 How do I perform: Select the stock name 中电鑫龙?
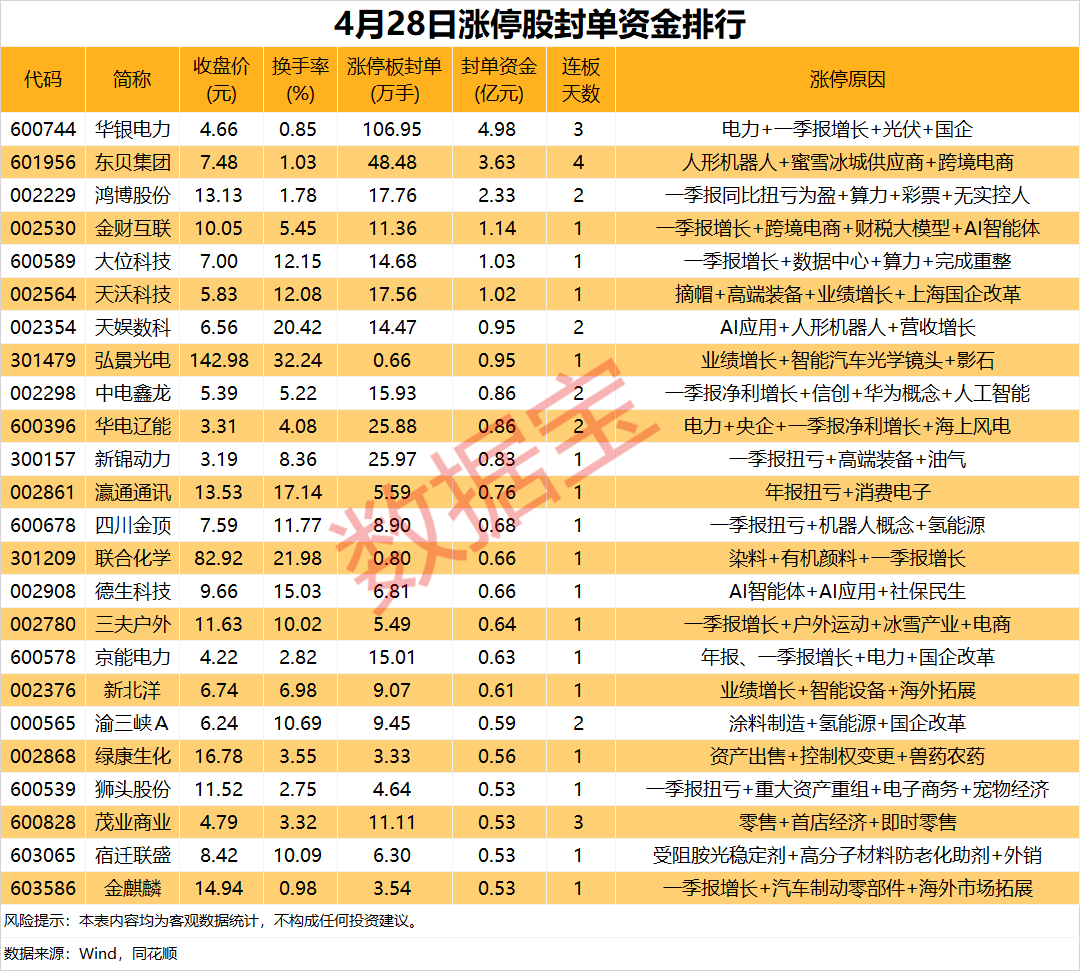[x=132, y=393]
